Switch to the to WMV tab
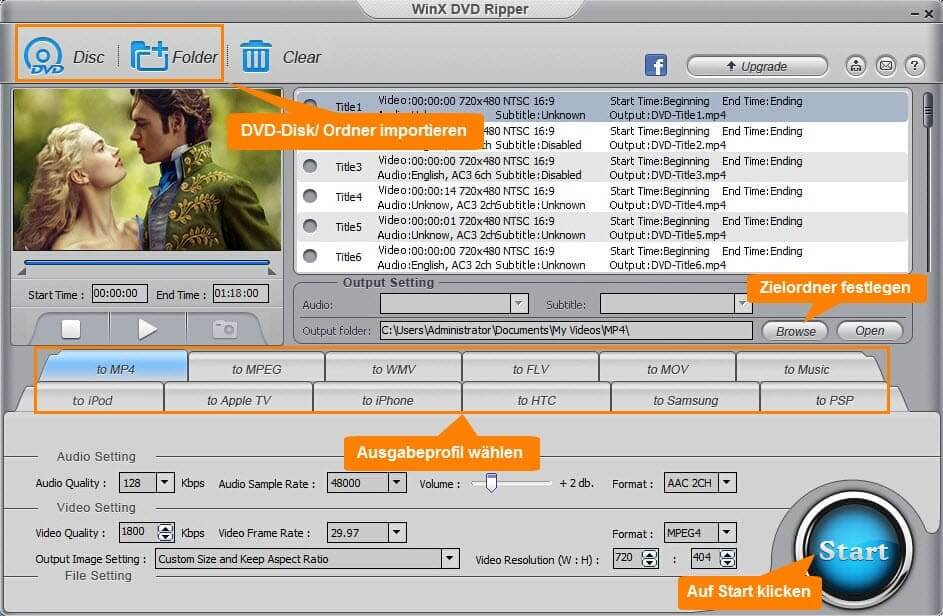This screenshot has width=943, height=616. [x=394, y=369]
